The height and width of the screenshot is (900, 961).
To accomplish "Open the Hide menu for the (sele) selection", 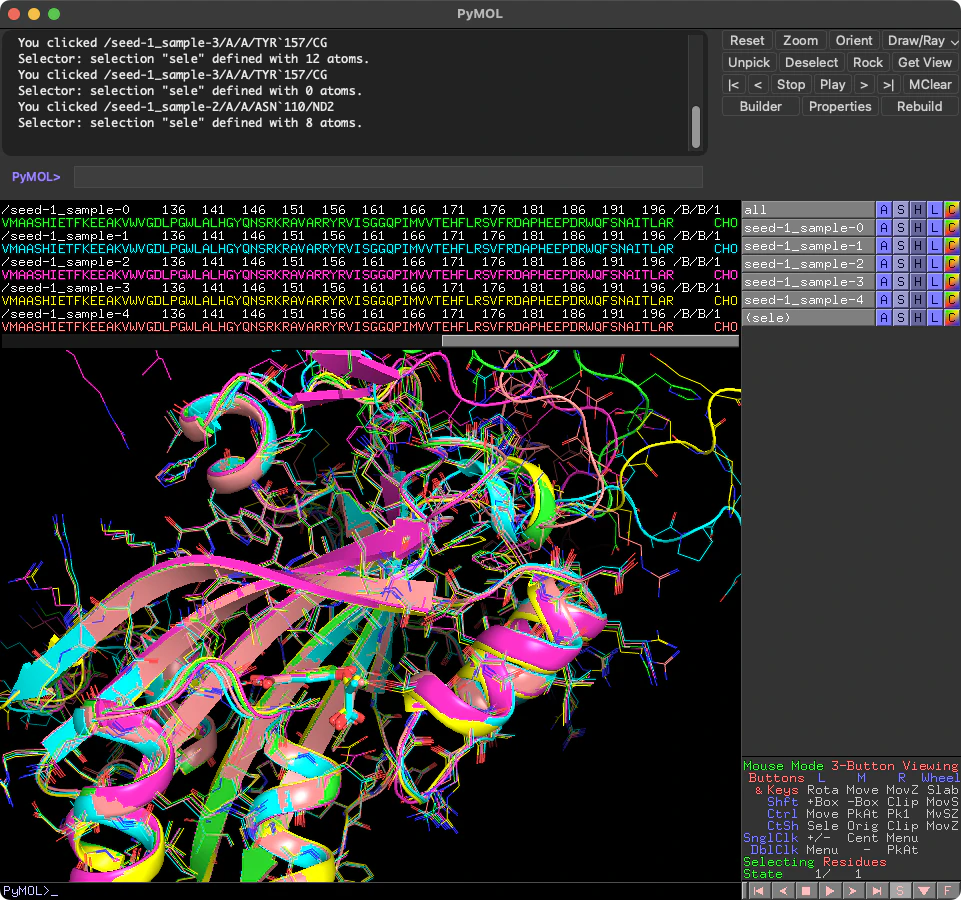I will click(x=917, y=318).
